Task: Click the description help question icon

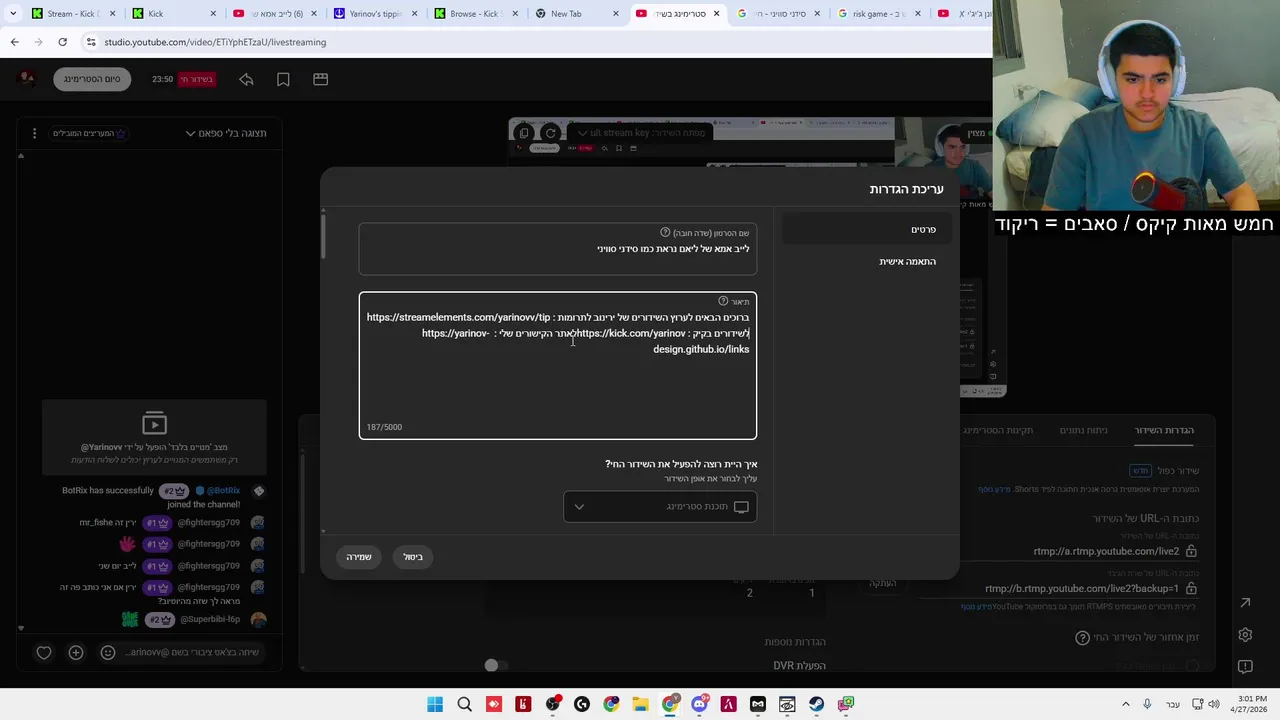Action: coord(723,301)
